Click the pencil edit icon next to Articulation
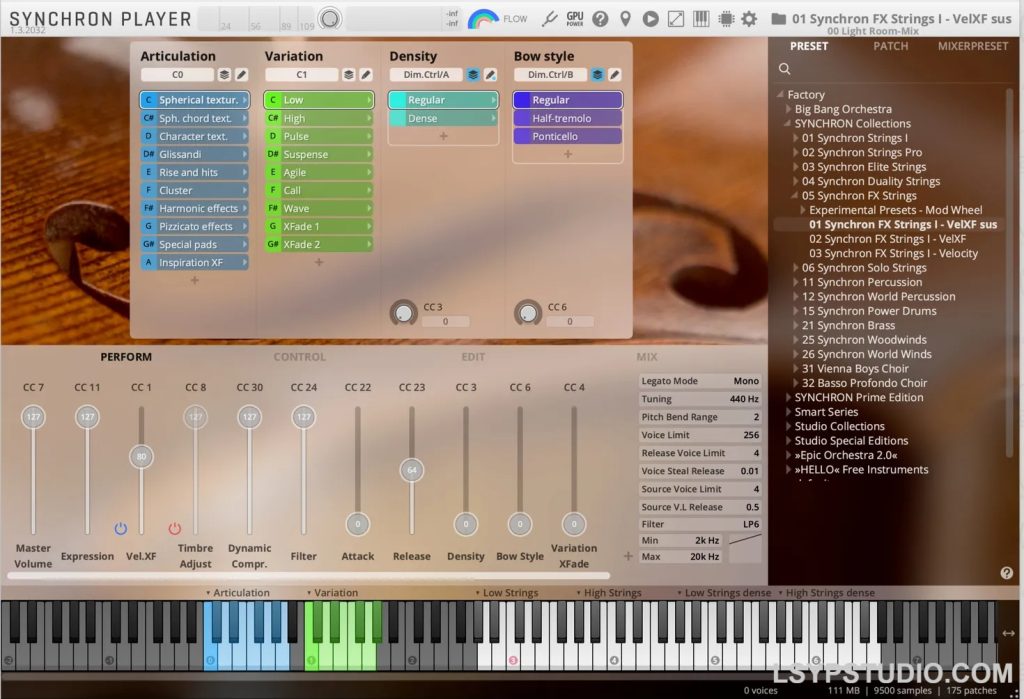 tap(240, 74)
